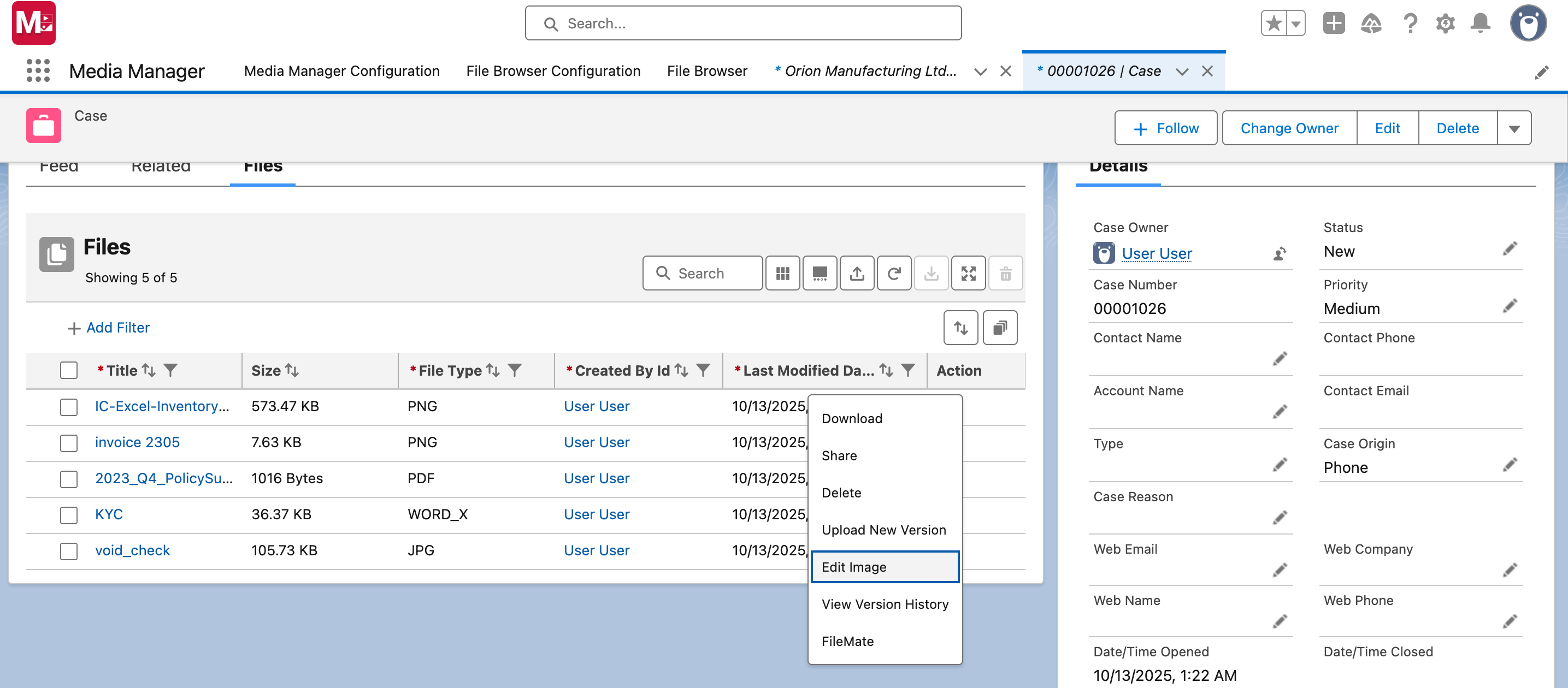
Task: Open the notifications bell
Action: pyautogui.click(x=1479, y=23)
